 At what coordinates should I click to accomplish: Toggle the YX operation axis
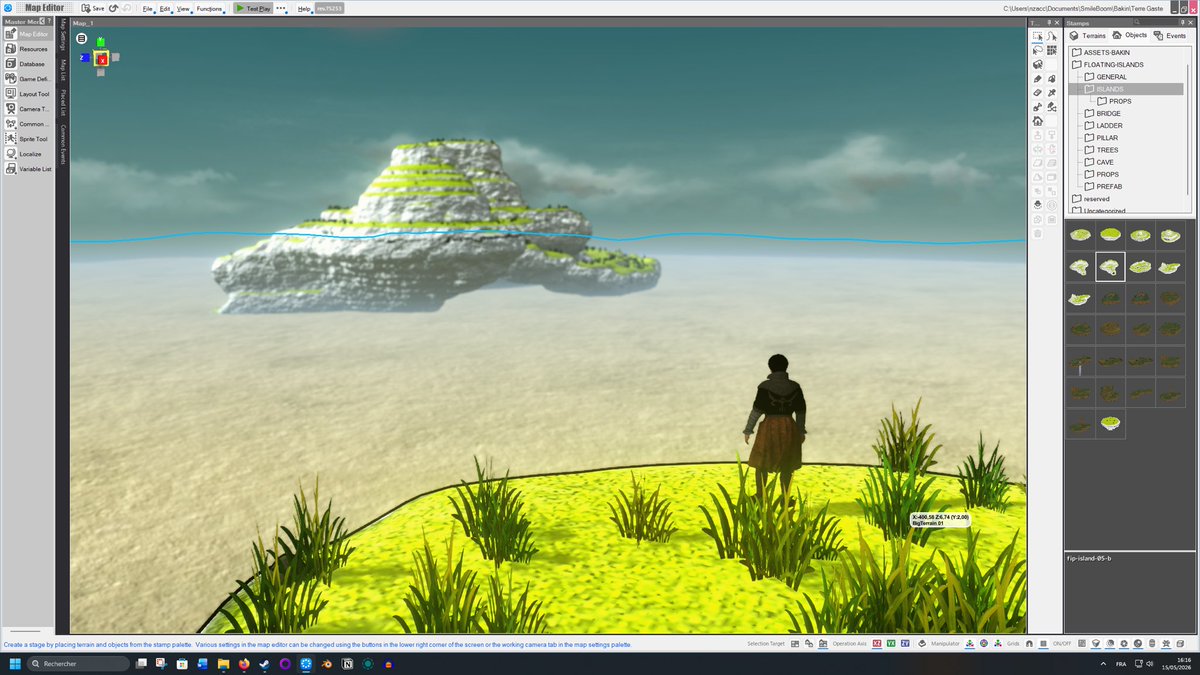(x=891, y=644)
